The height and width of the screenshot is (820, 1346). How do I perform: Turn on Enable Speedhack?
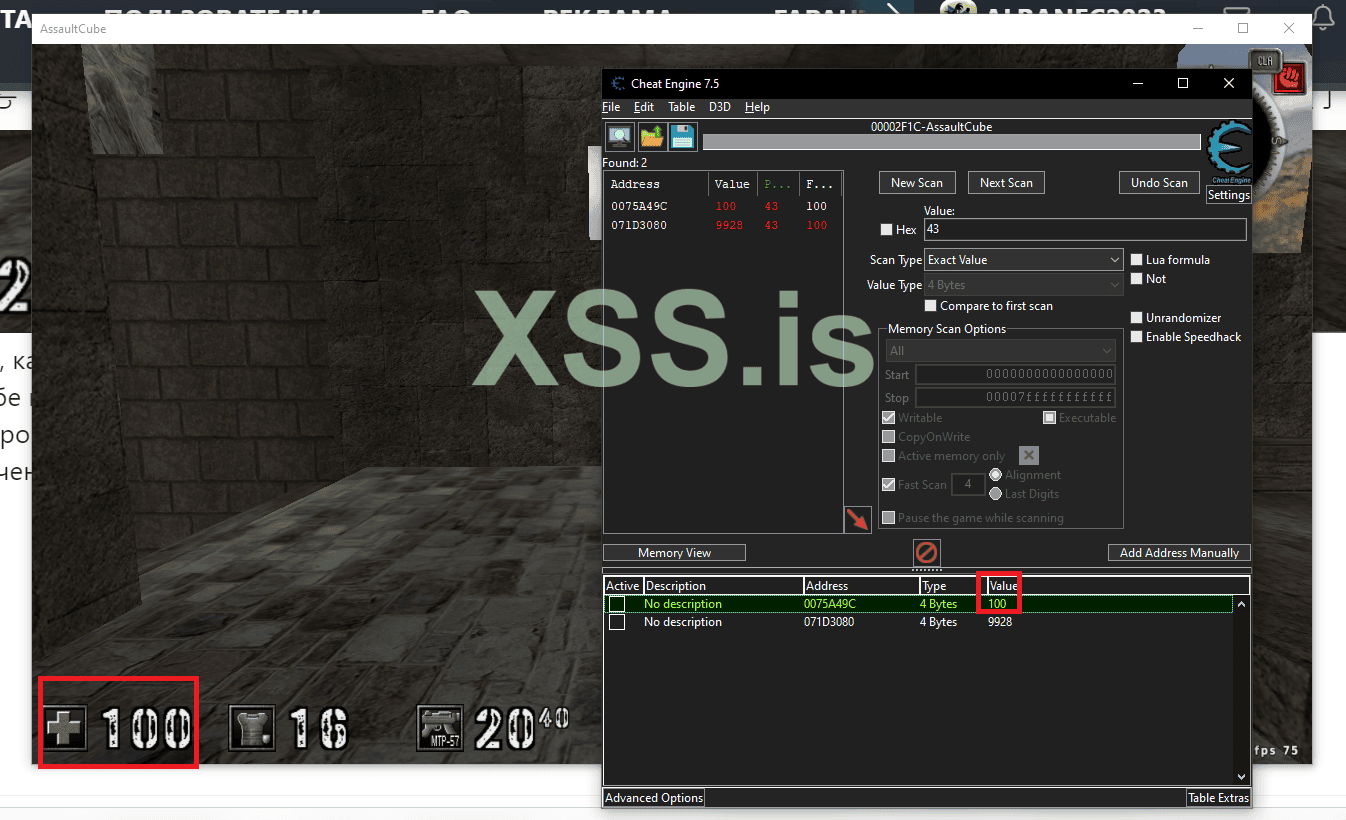point(1136,337)
